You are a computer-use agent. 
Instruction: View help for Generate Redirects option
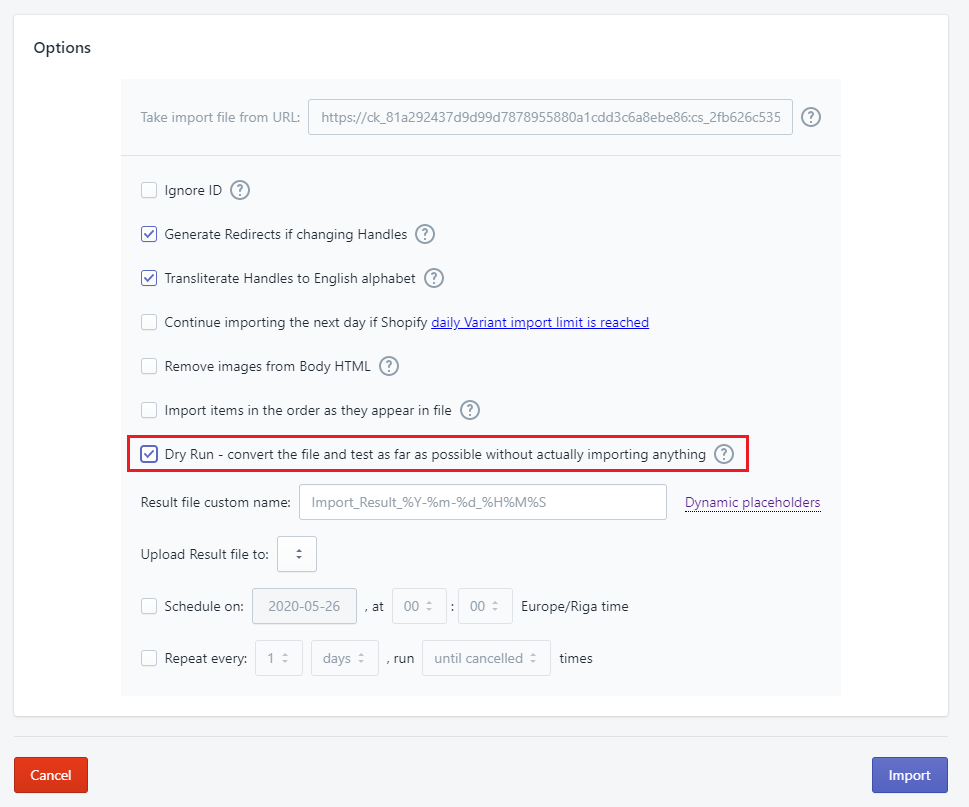(424, 234)
